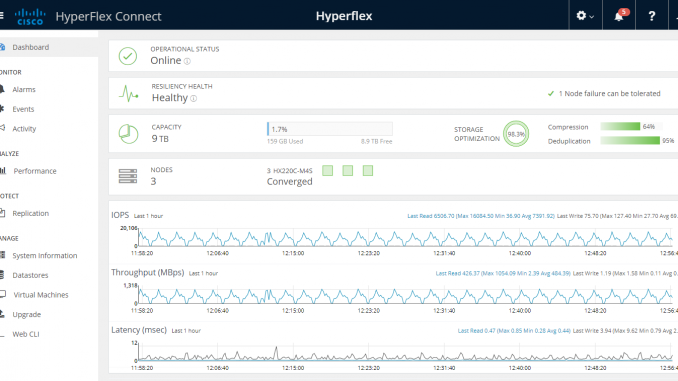Click the 98.3% storage optimization ring
The height and width of the screenshot is (381, 678).
pyautogui.click(x=516, y=134)
